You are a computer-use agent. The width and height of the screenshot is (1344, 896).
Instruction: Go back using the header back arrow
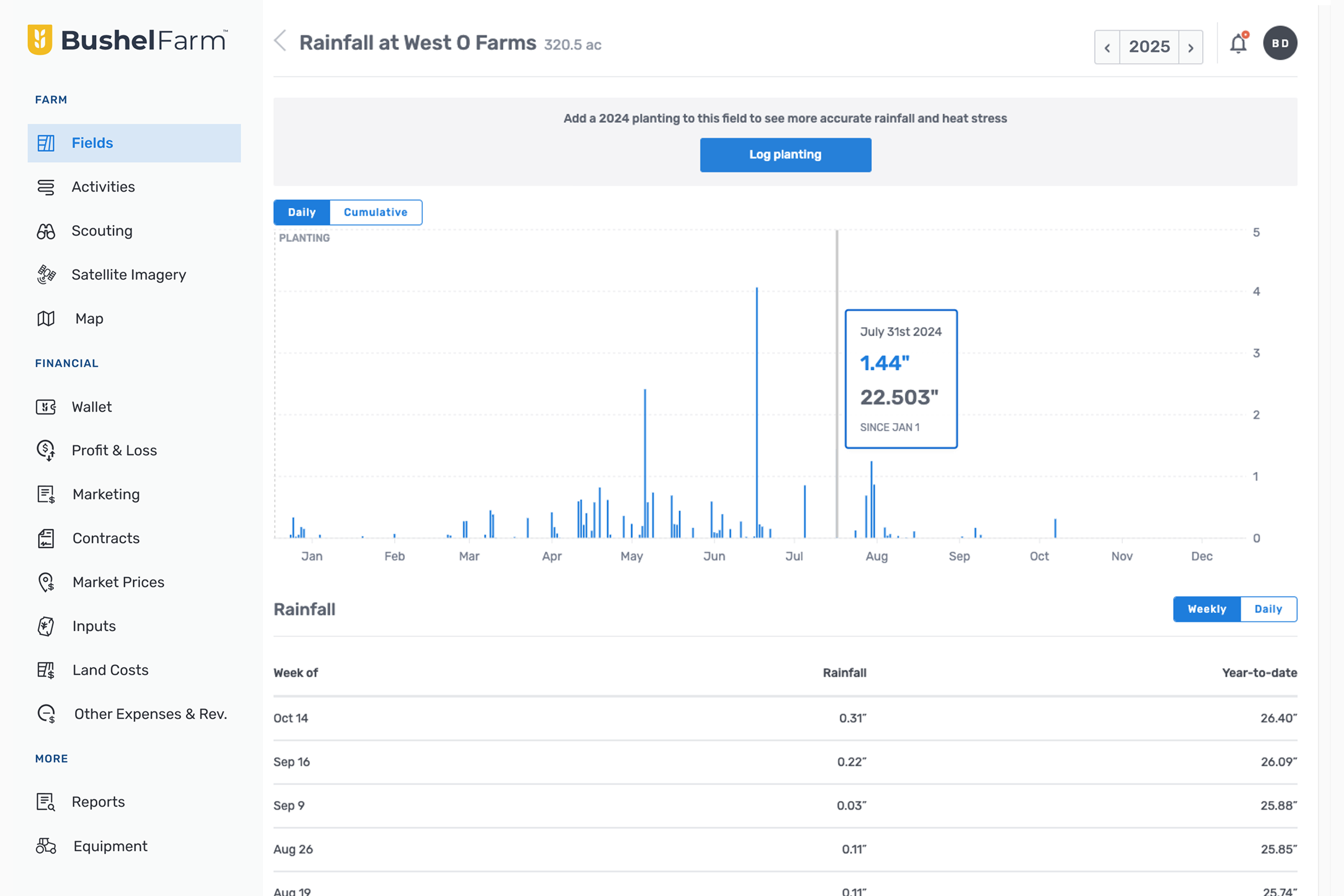(x=280, y=41)
